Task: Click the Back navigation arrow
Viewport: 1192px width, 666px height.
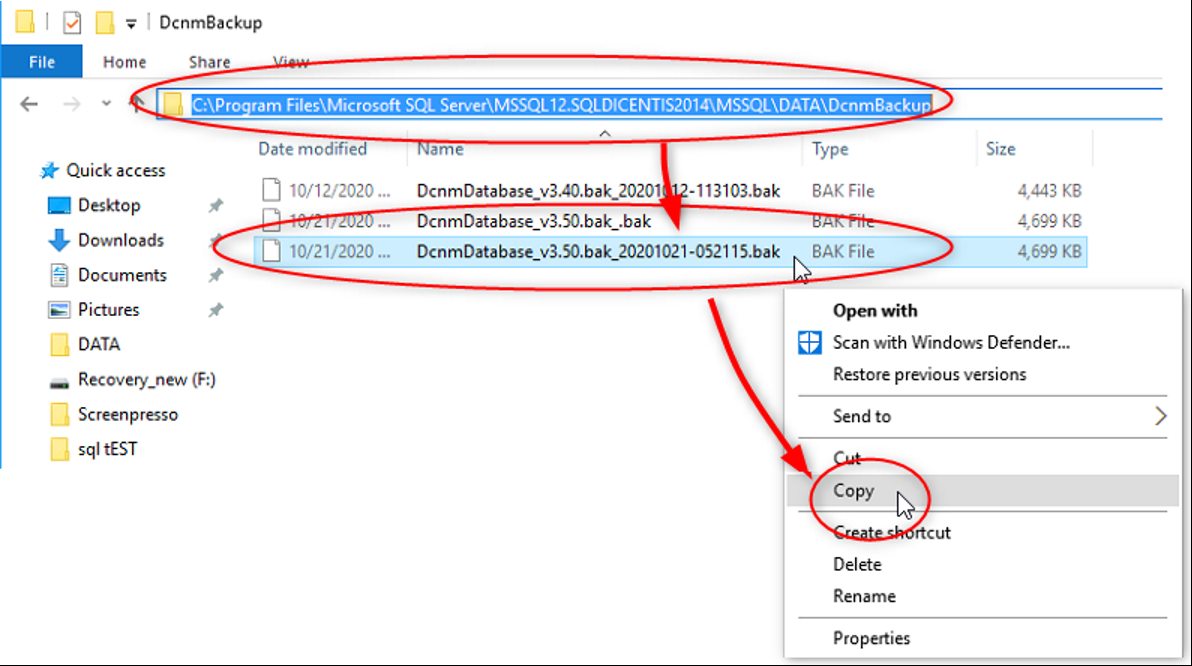Action: coord(29,104)
